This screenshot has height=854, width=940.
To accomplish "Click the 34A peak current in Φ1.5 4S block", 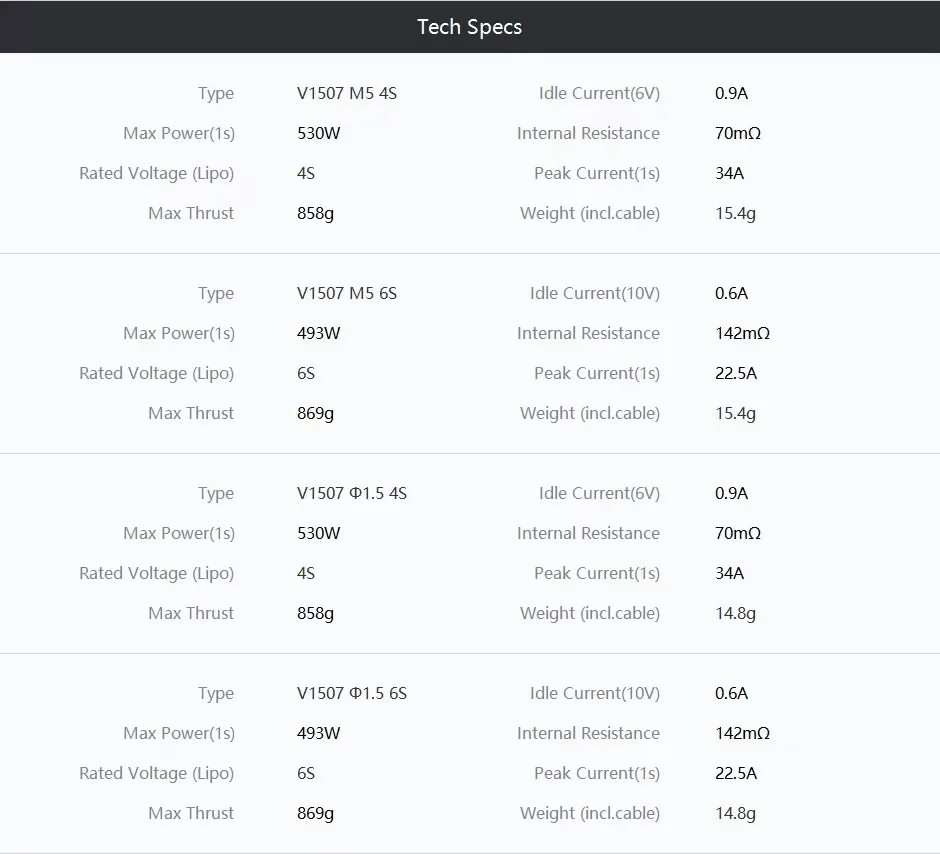I will pos(729,574).
